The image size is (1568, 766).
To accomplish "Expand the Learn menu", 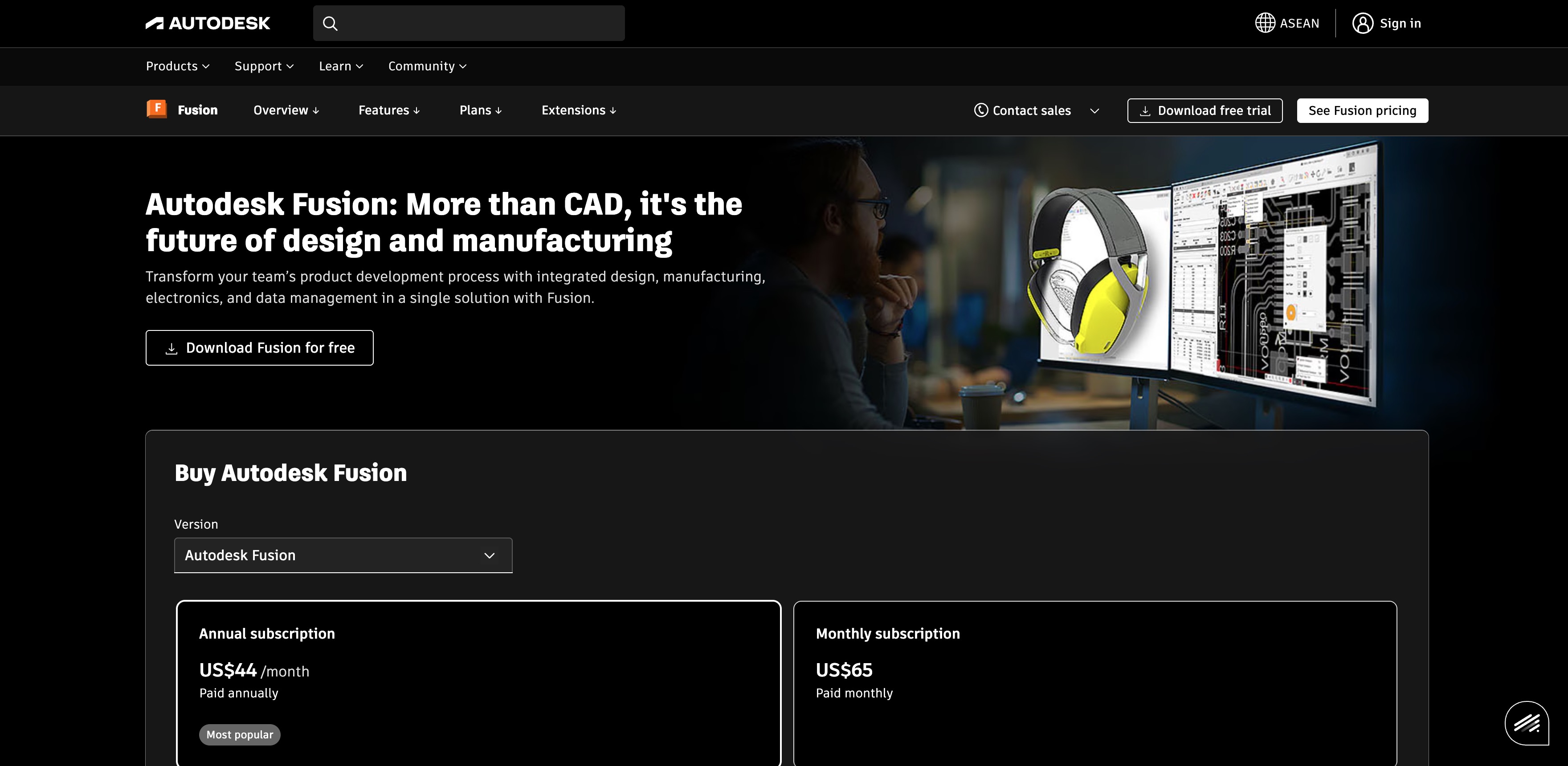I will click(341, 66).
